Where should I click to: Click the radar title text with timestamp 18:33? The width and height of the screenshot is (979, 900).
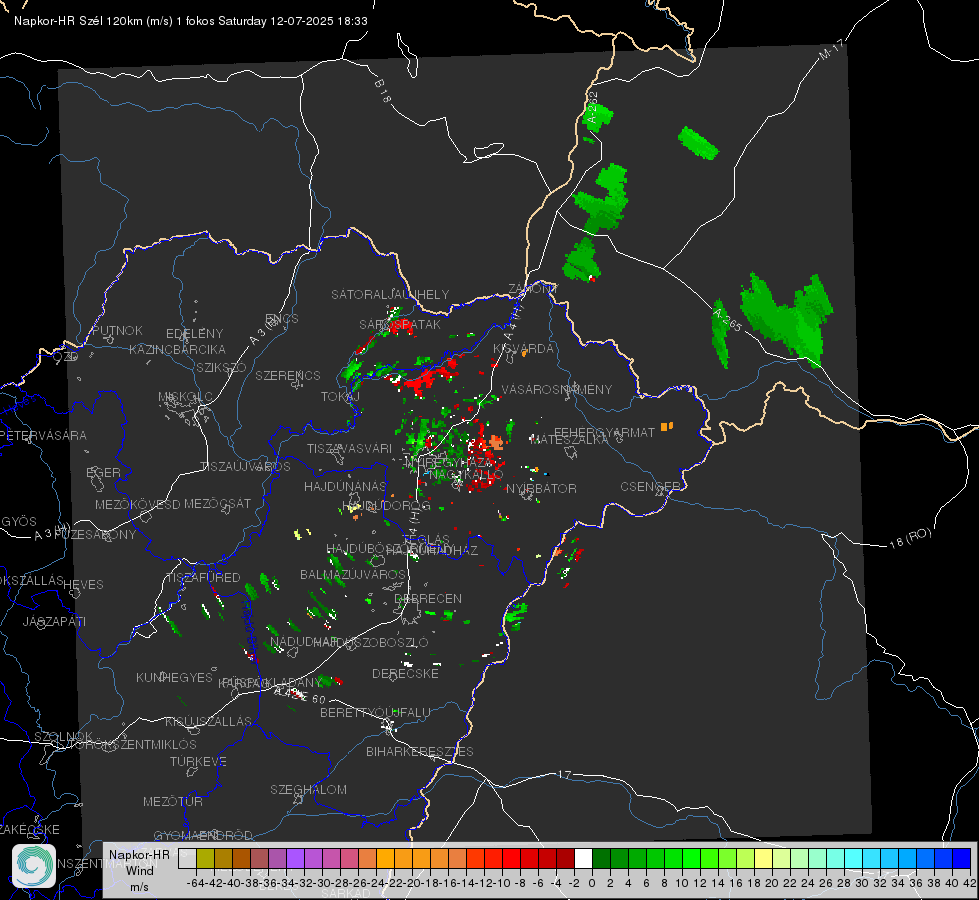191,21
